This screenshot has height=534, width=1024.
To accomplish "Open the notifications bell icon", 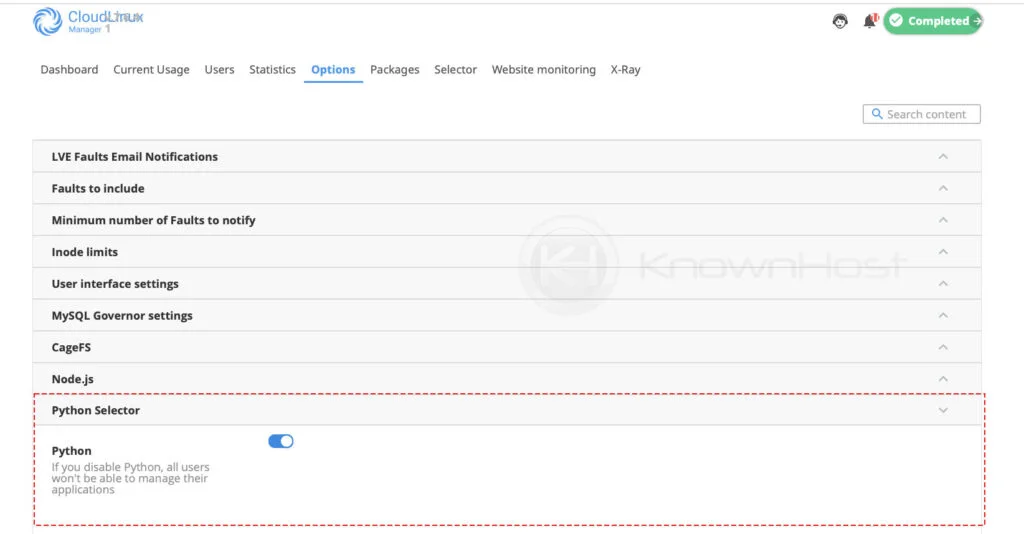I will coord(870,21).
